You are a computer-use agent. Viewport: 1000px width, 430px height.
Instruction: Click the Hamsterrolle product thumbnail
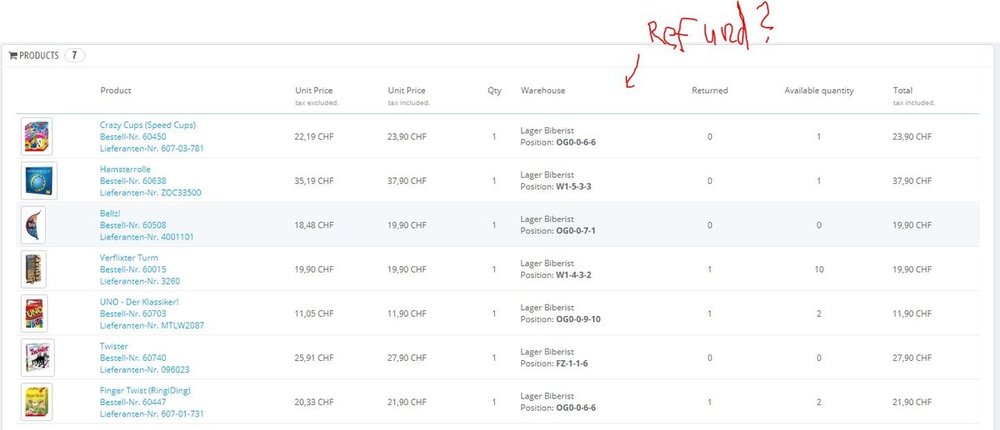[x=37, y=180]
